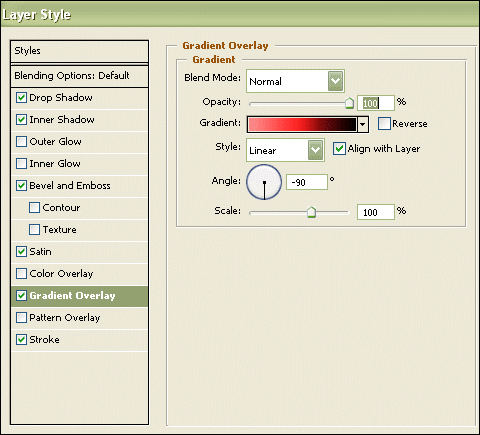The height and width of the screenshot is (435, 480).
Task: Disable the Drop Shadow effect checkbox
Action: tap(21, 98)
